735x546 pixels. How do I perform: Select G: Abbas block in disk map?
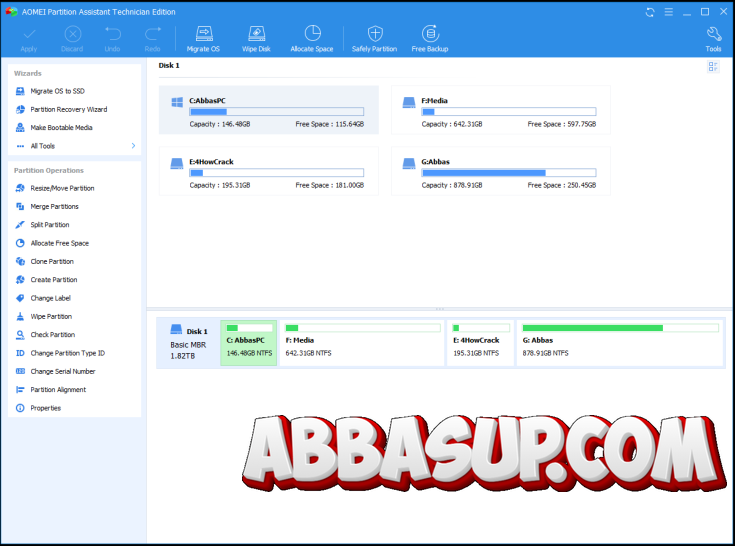tap(620, 343)
